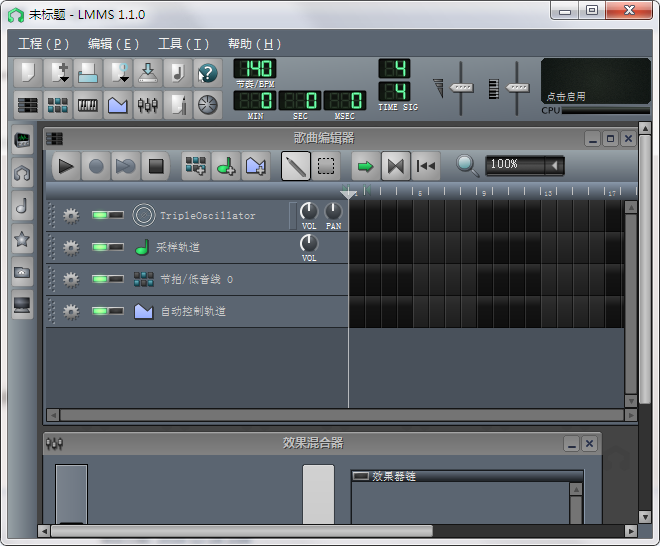Viewport: 660px width, 546px height.
Task: Stop playback in the Song Editor
Action: (155, 166)
